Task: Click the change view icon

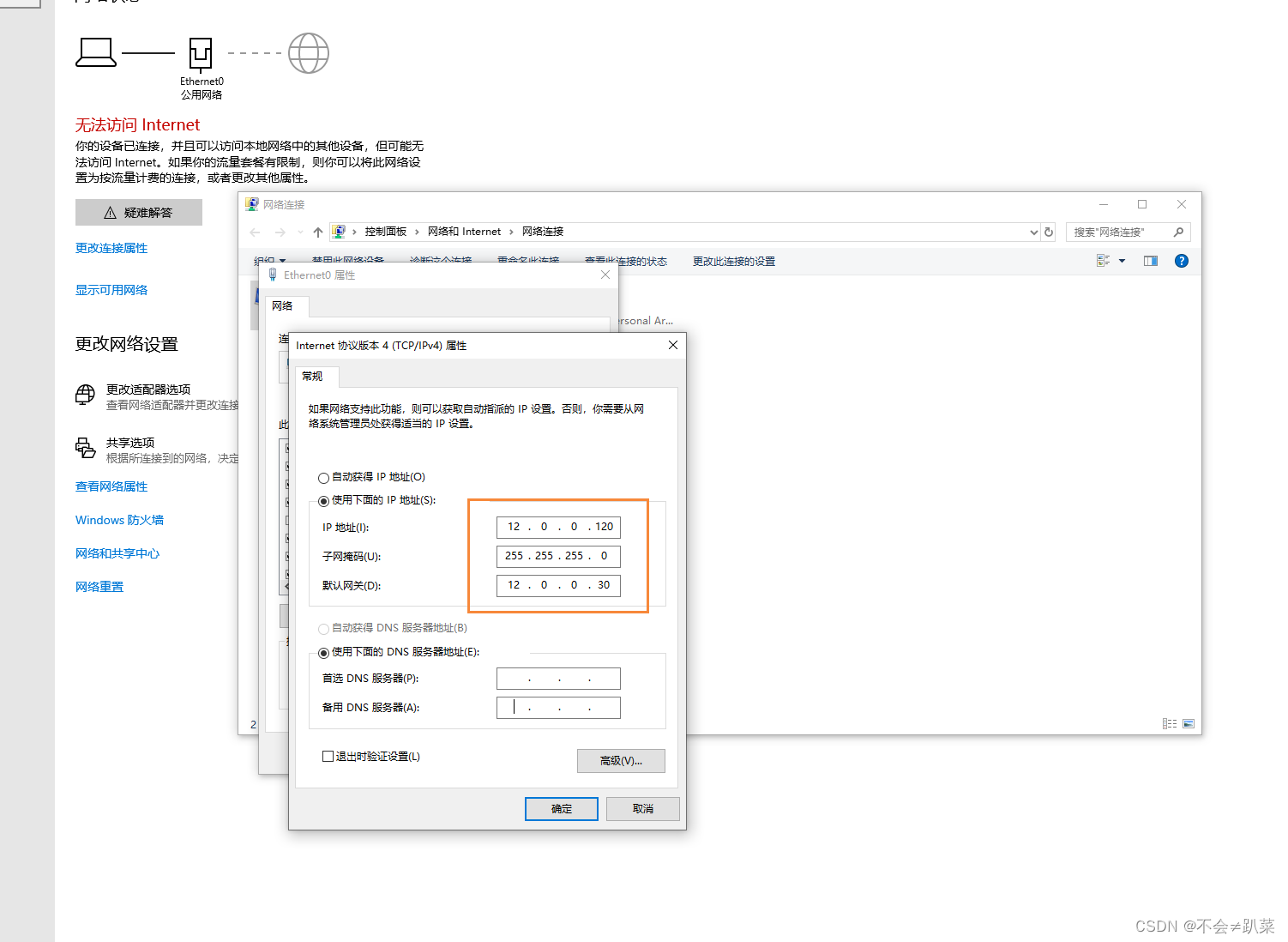Action: click(x=1103, y=261)
